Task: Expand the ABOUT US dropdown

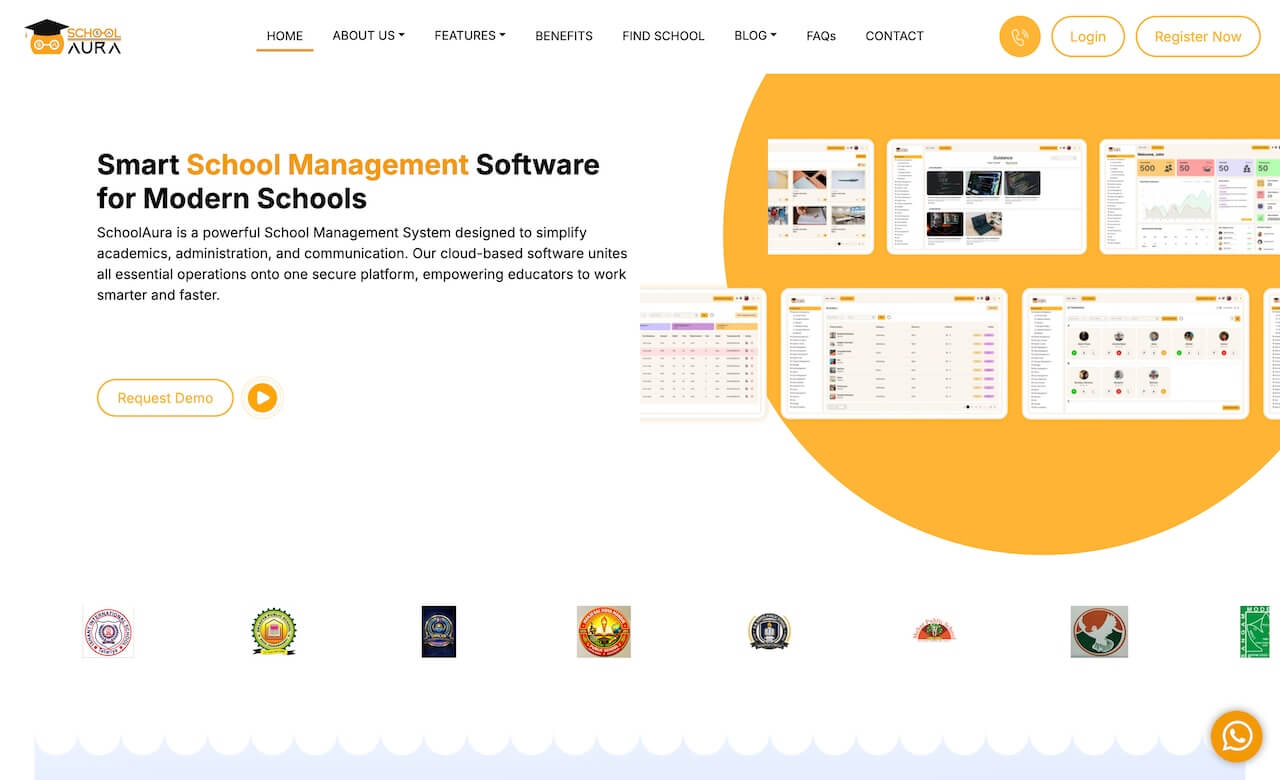Action: click(368, 36)
